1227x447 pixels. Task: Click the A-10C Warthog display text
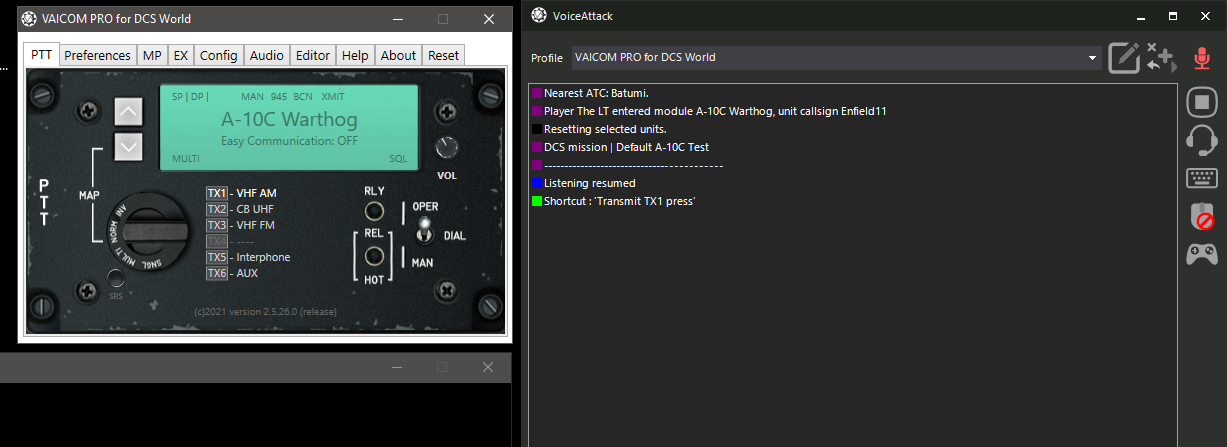[289, 120]
